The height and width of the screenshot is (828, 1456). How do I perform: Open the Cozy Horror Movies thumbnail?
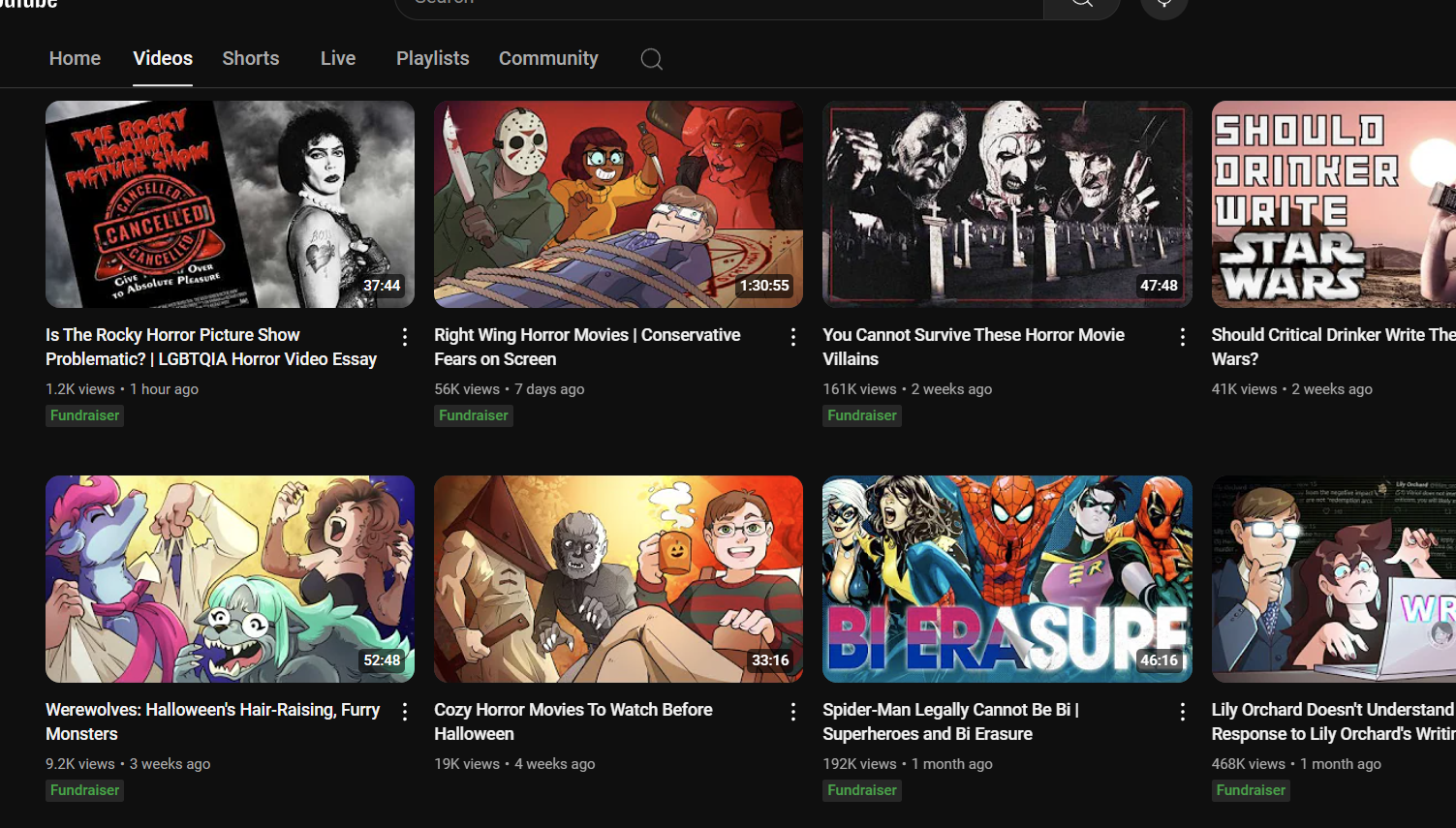pos(618,579)
